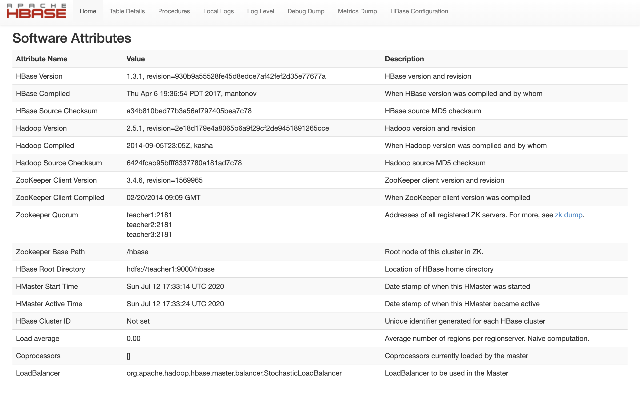Select the HBase Compiled attribute name

coord(42,93)
